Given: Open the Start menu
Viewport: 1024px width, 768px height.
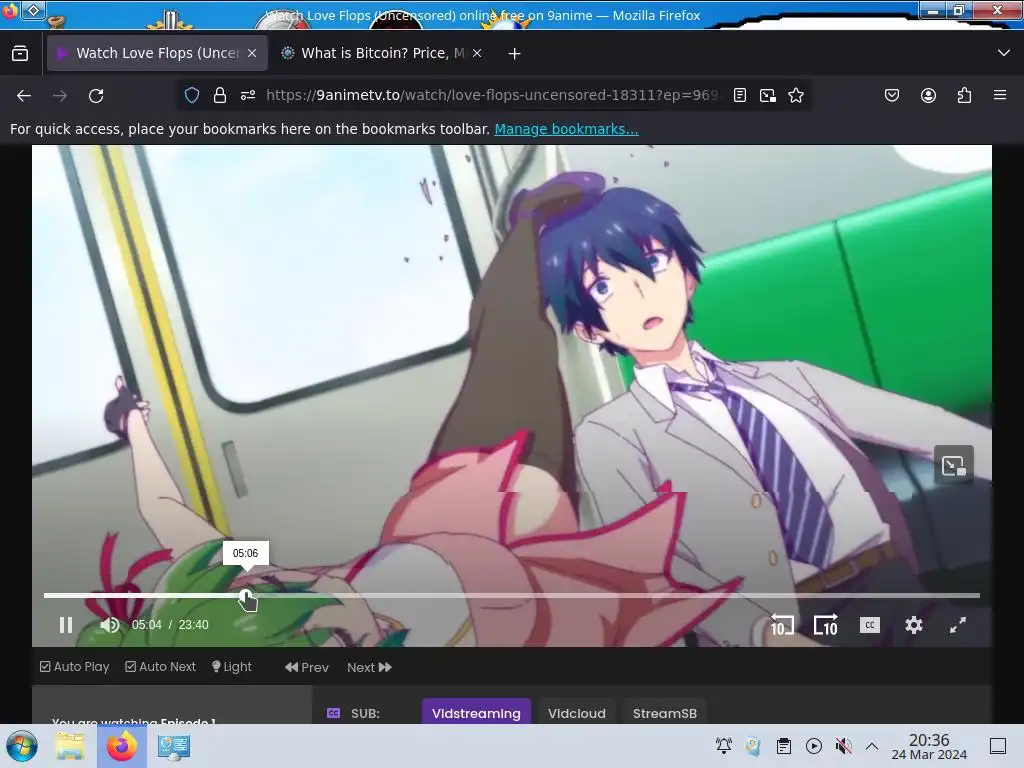Looking at the screenshot, I should (22, 746).
